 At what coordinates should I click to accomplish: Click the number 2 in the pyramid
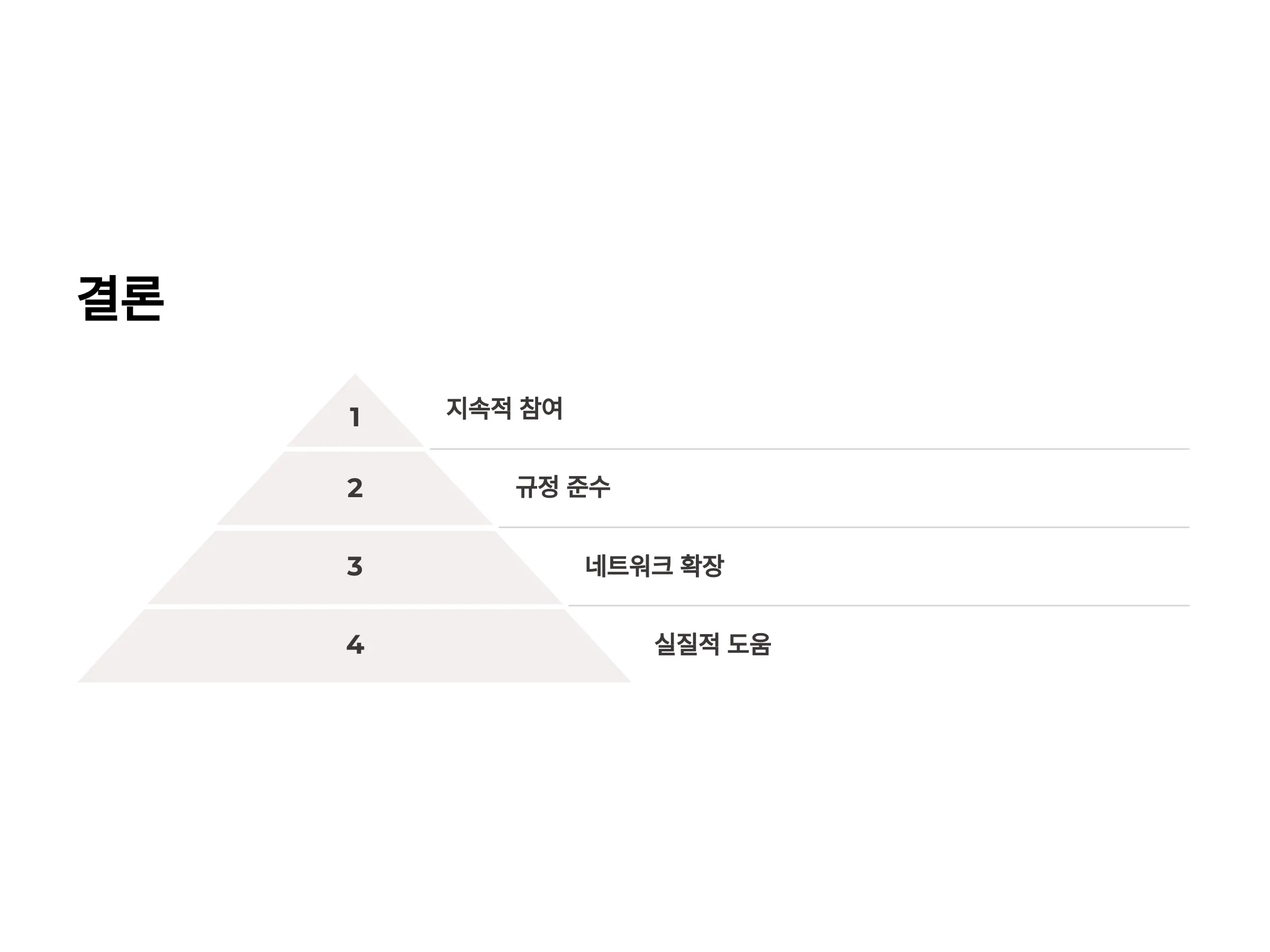click(355, 488)
